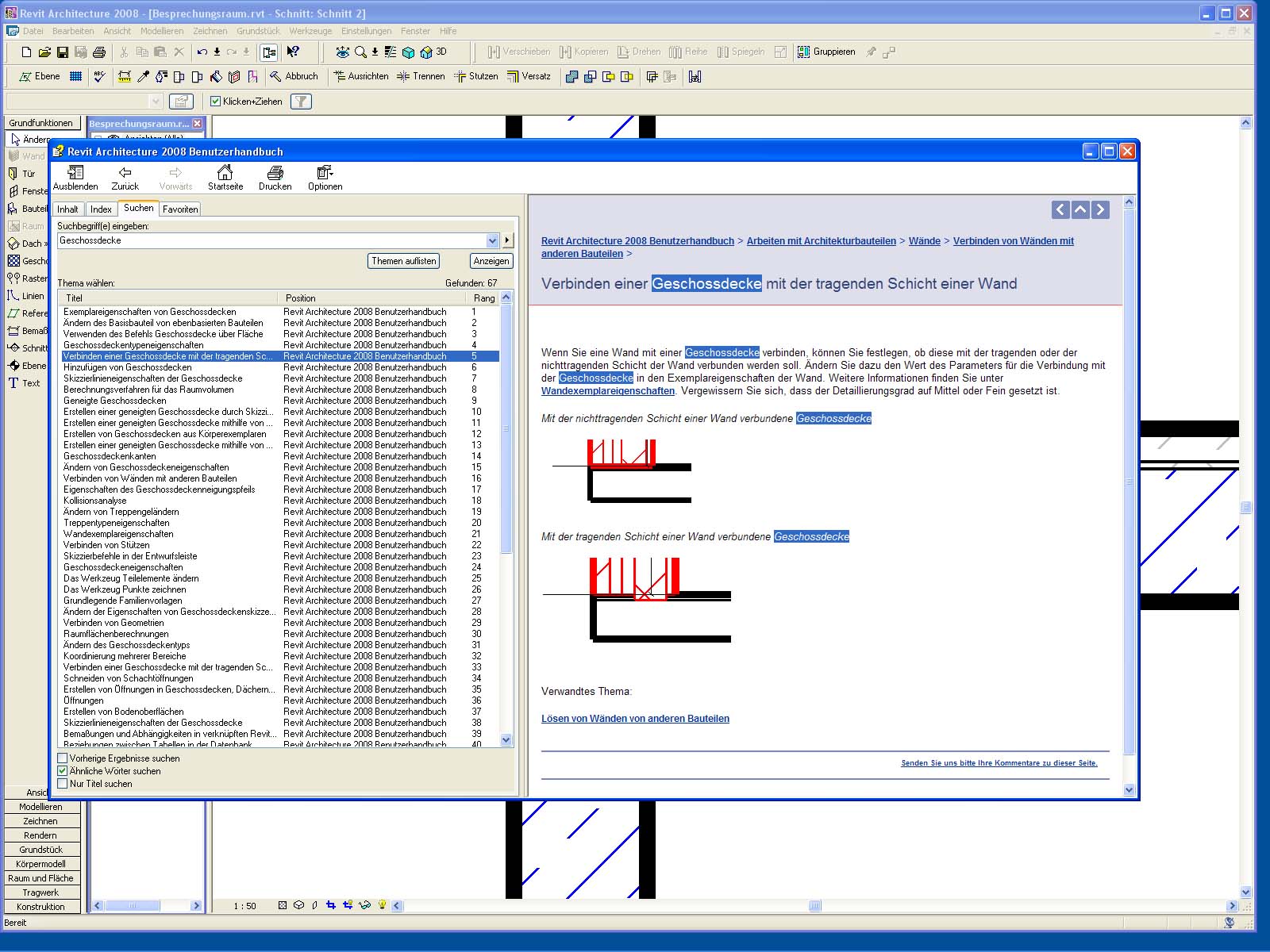Switch to the default 3D view
The image size is (1270, 952).
click(435, 52)
